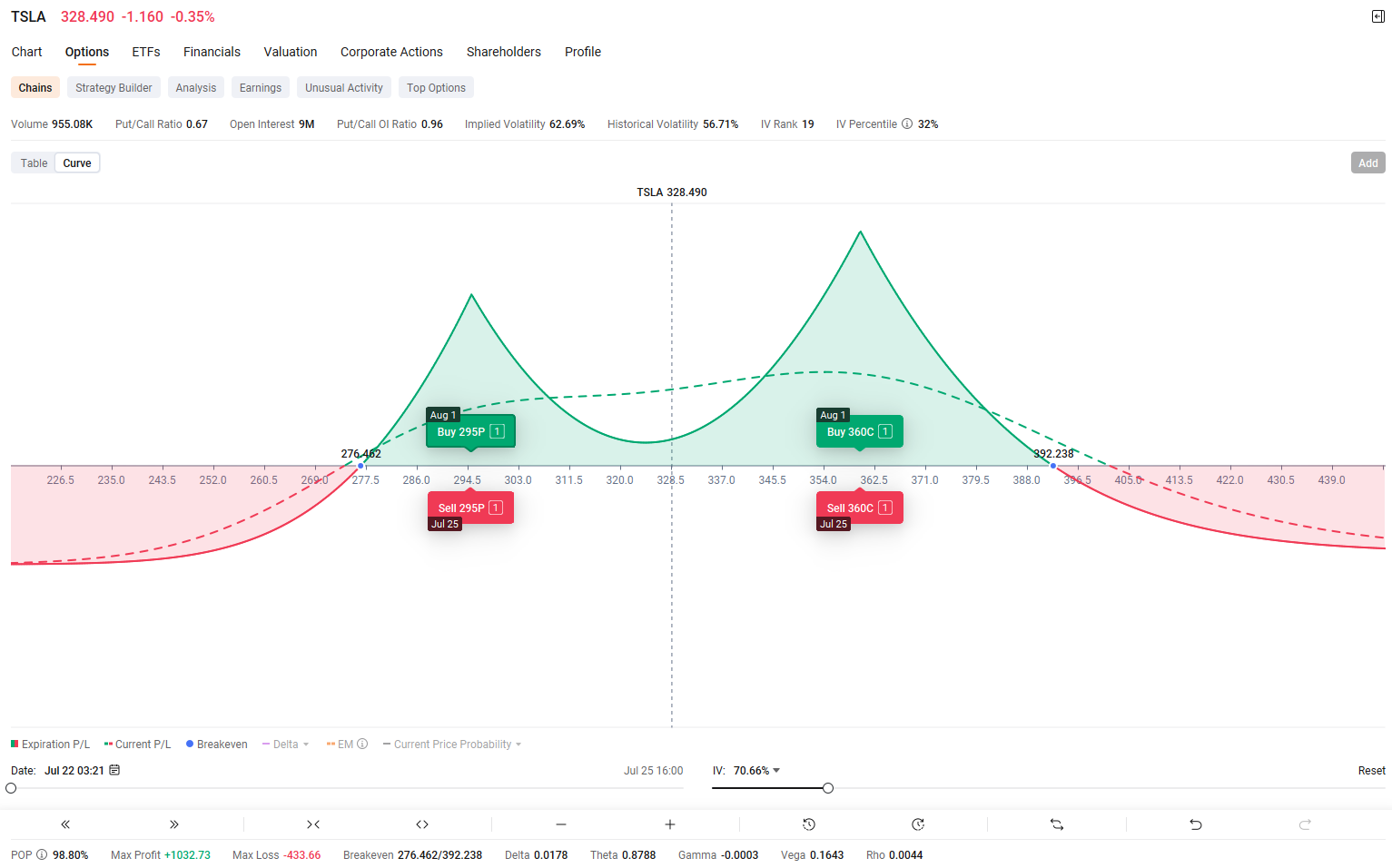1392x868 pixels.
Task: Open the Strategy Builder sub-tab
Action: click(x=114, y=88)
